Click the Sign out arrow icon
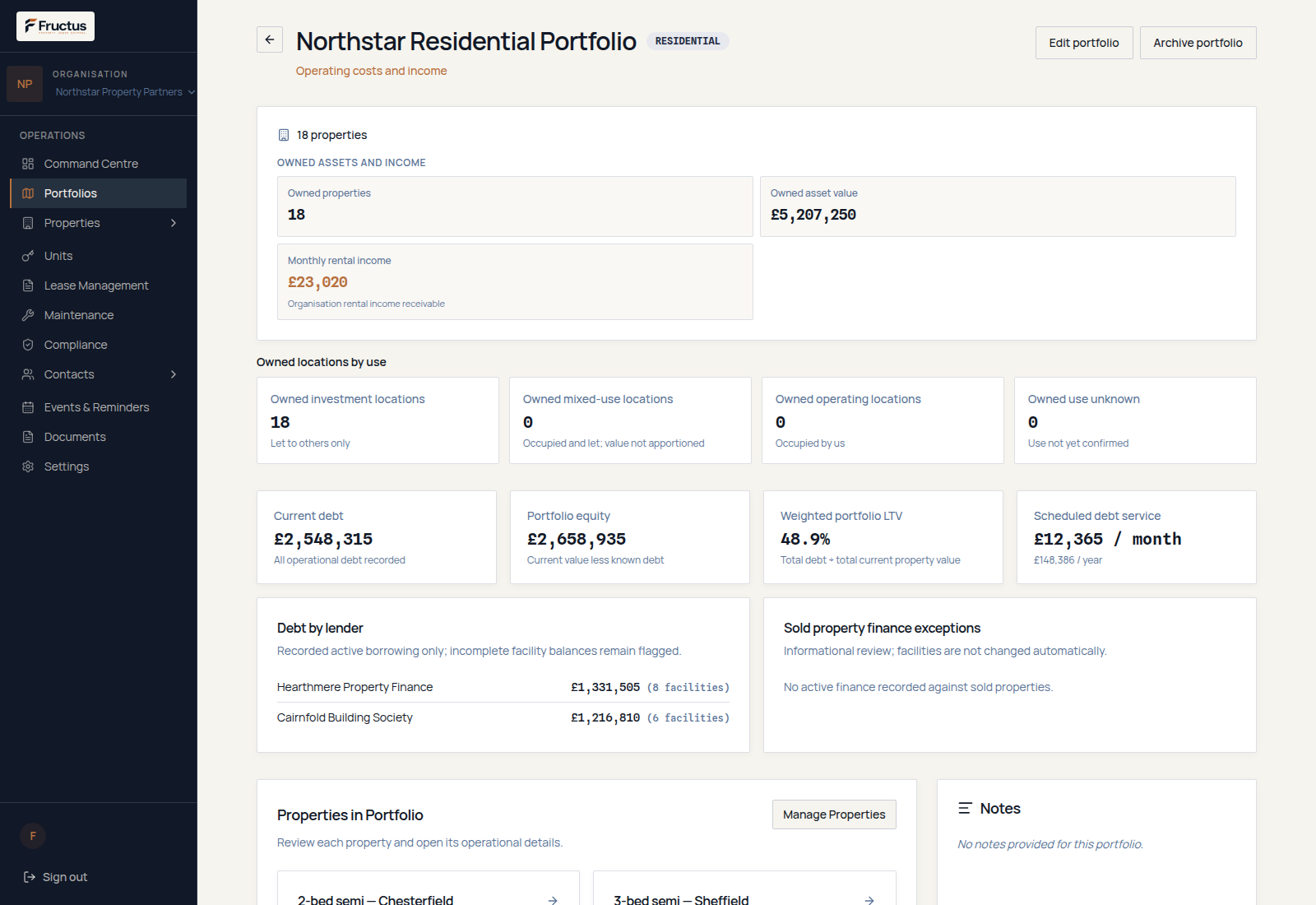Screen dimensions: 1316x905 point(30,877)
